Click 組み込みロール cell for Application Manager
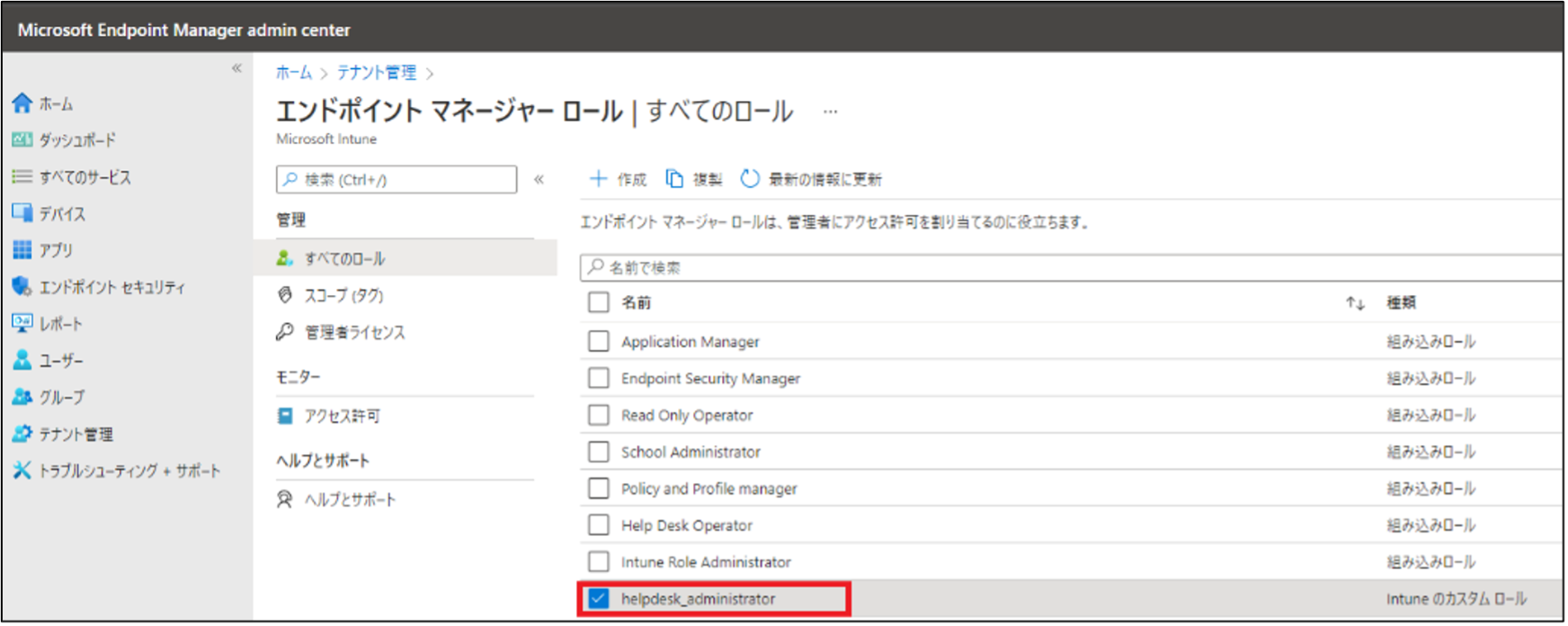The image size is (1568, 626). point(1430,342)
